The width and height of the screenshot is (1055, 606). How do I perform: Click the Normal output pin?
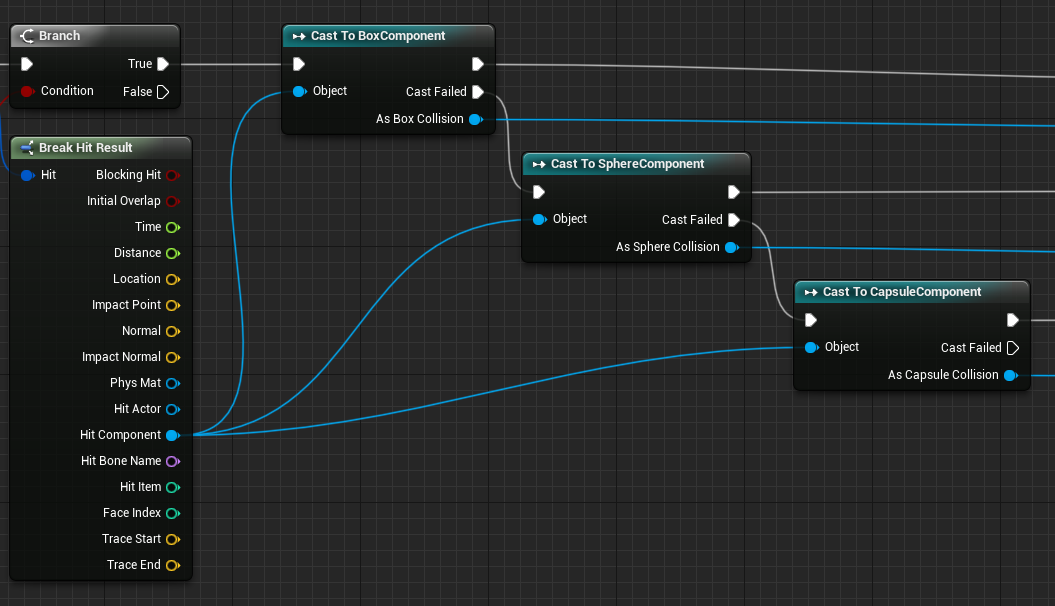click(x=173, y=331)
